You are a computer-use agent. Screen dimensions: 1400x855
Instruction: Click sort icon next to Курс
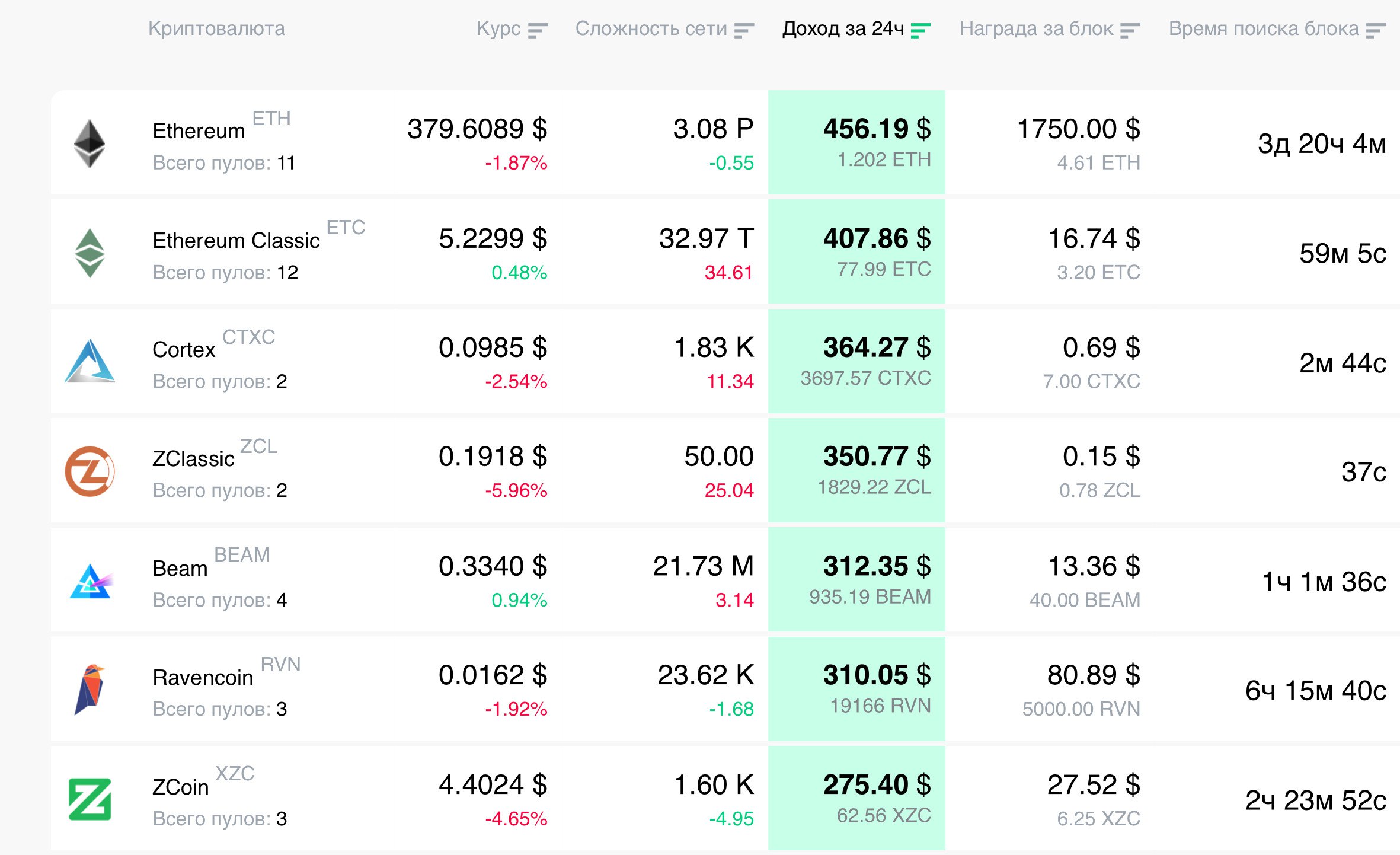[x=538, y=30]
